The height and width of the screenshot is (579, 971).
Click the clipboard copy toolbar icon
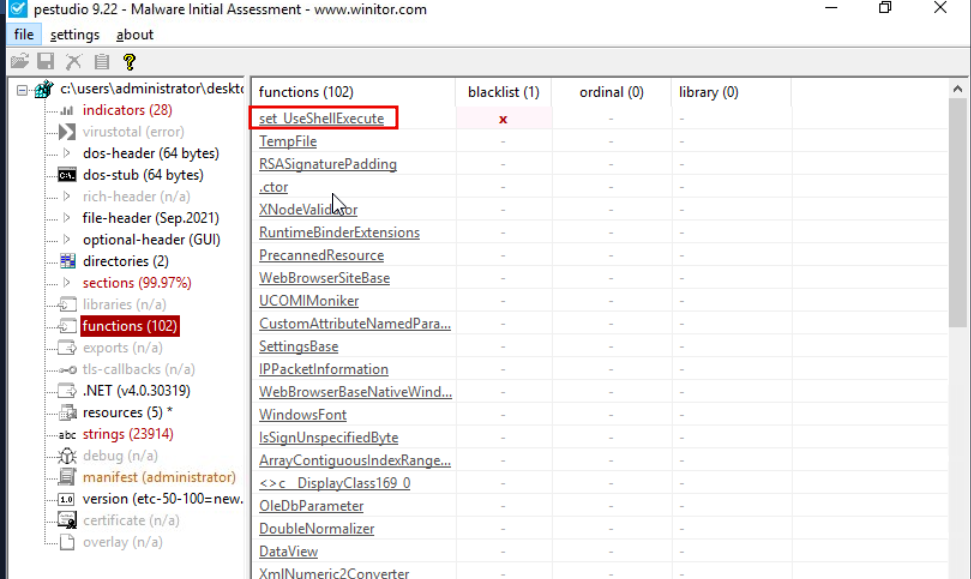pos(101,62)
